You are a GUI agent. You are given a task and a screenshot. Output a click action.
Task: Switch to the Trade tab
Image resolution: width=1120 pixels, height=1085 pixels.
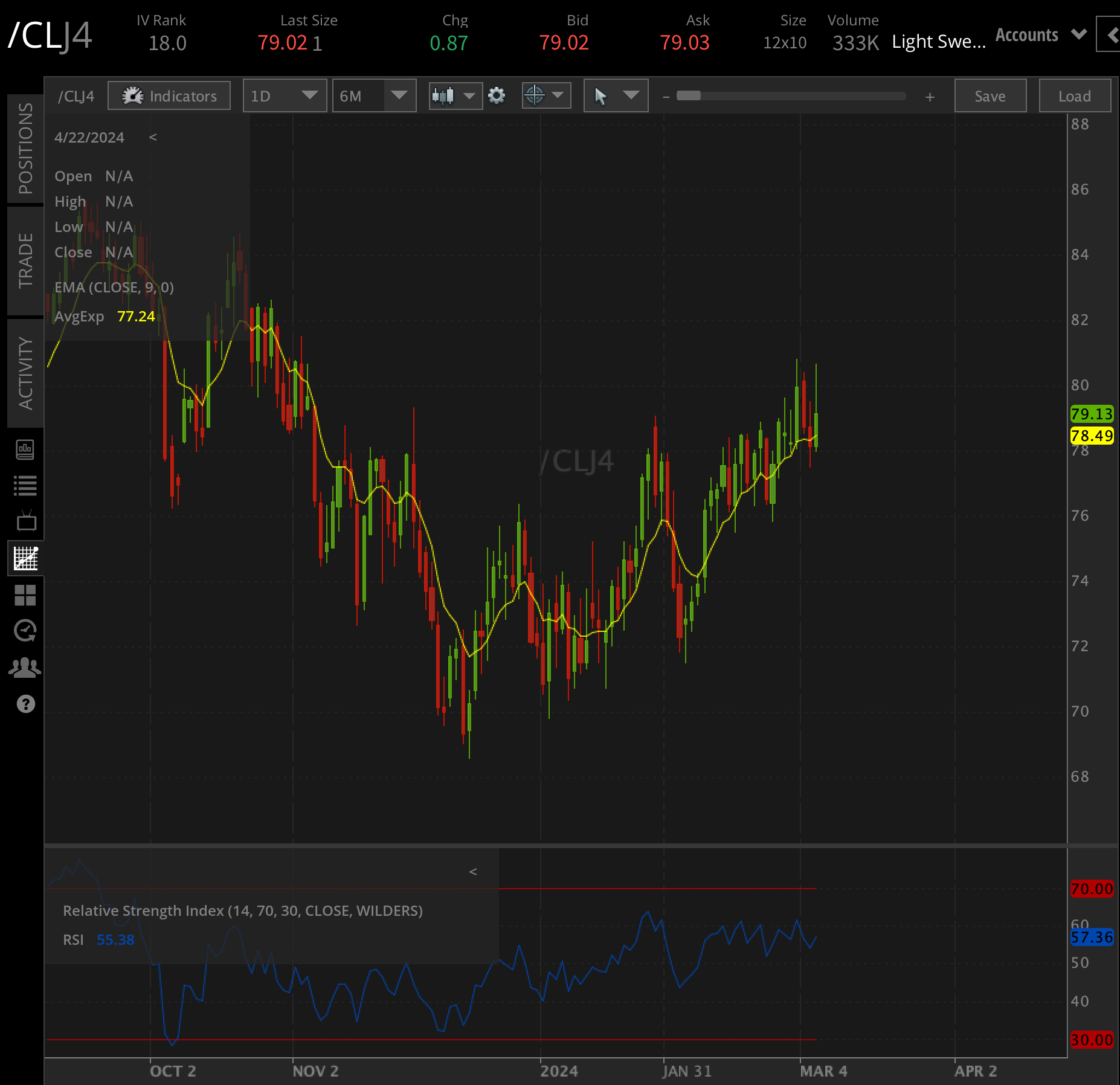(x=25, y=260)
